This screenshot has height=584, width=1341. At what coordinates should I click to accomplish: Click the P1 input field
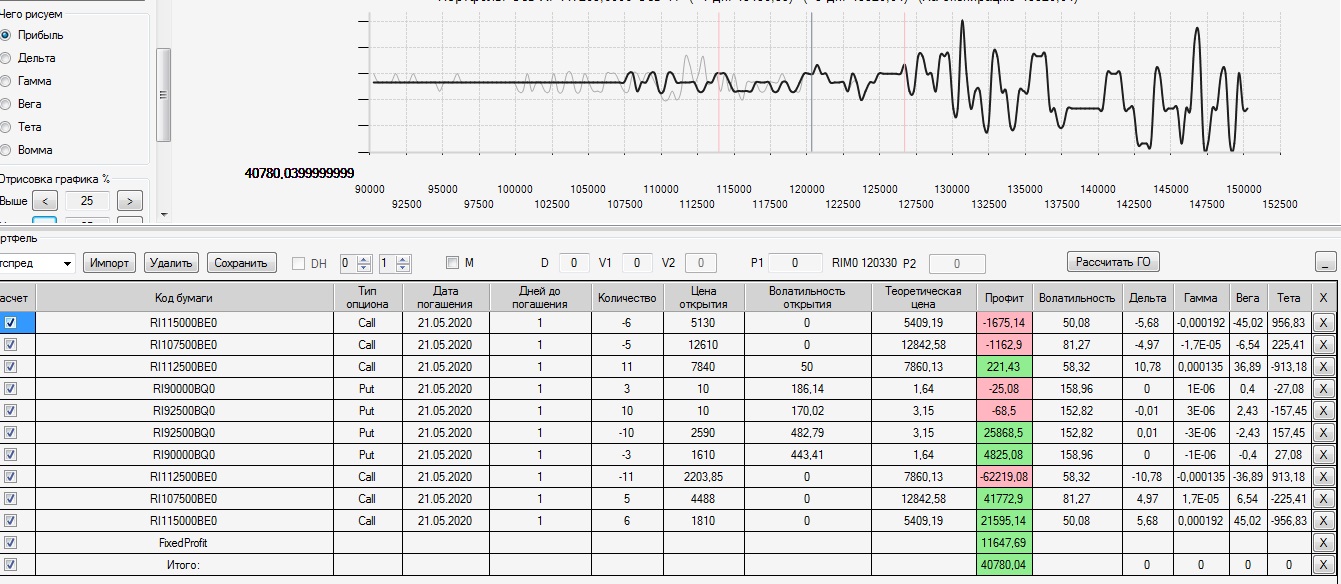[x=795, y=263]
